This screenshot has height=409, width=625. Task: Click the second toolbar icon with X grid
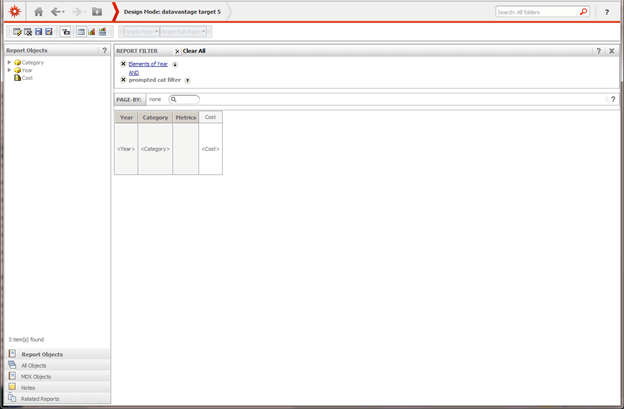pos(28,31)
